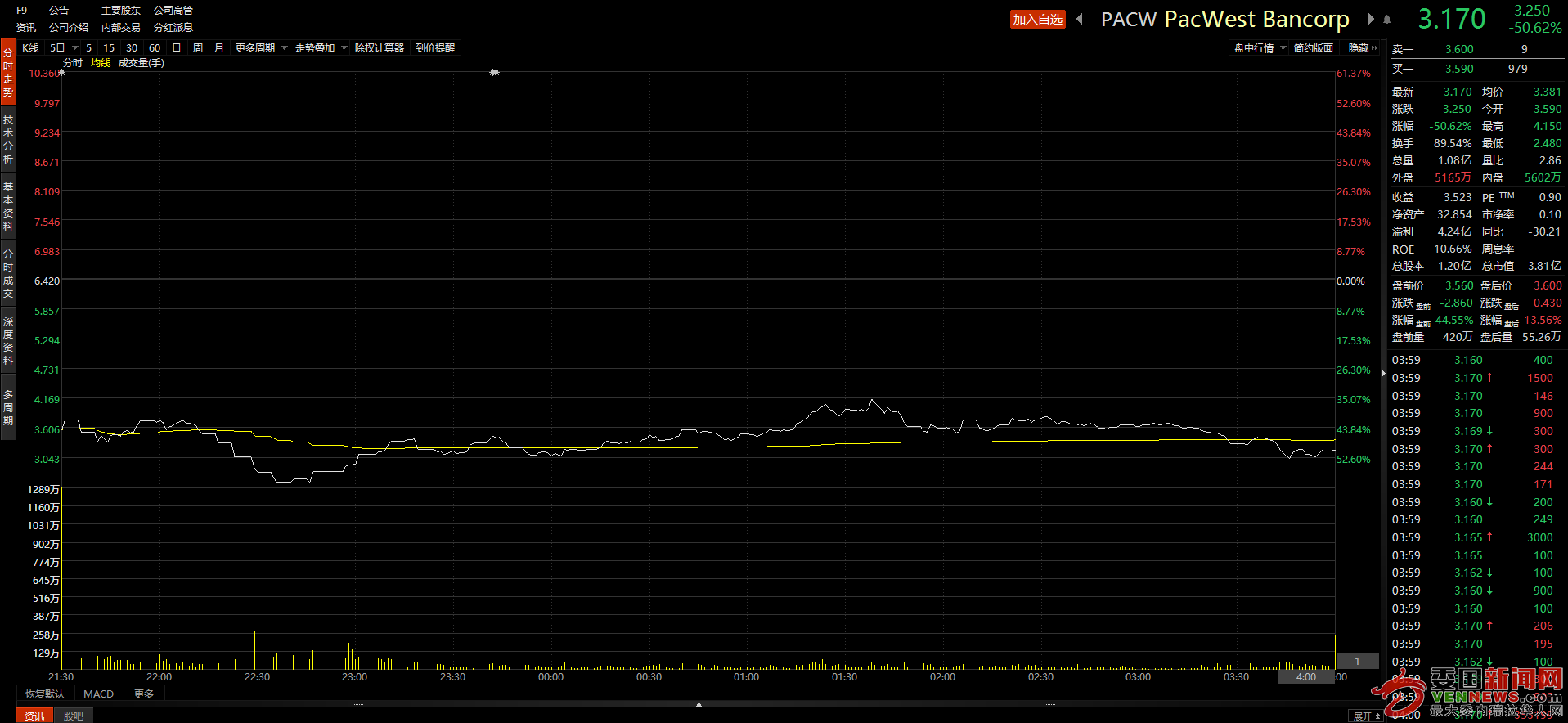Switch to daily 日 chart
Image resolution: width=1568 pixels, height=723 pixels.
[177, 48]
